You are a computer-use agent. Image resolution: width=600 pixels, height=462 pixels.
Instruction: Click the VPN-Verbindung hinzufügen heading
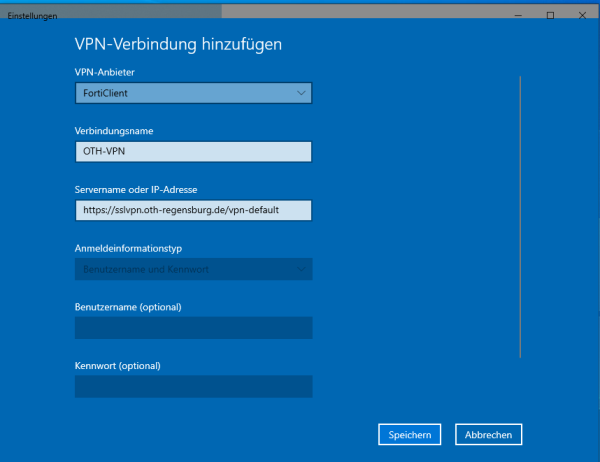[178, 44]
